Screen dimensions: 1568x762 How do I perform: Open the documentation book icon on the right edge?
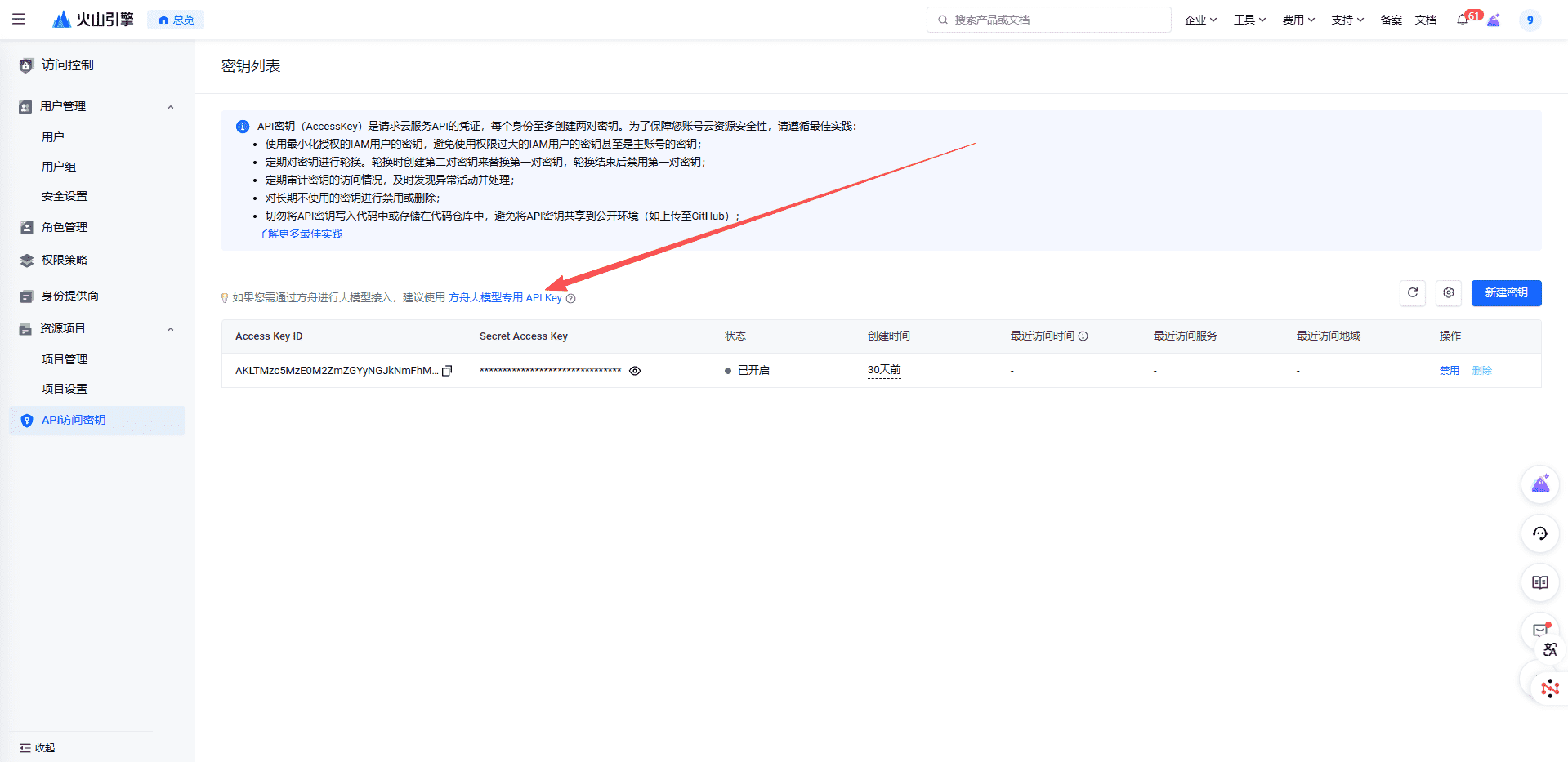[1539, 582]
